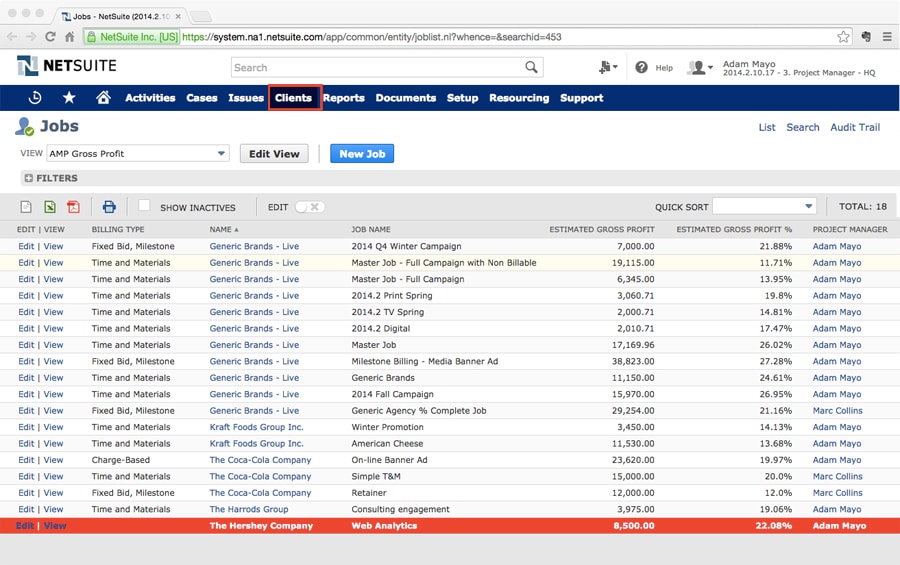Click the browser address bar URL
Screen dimensions: 900x565
click(x=371, y=37)
